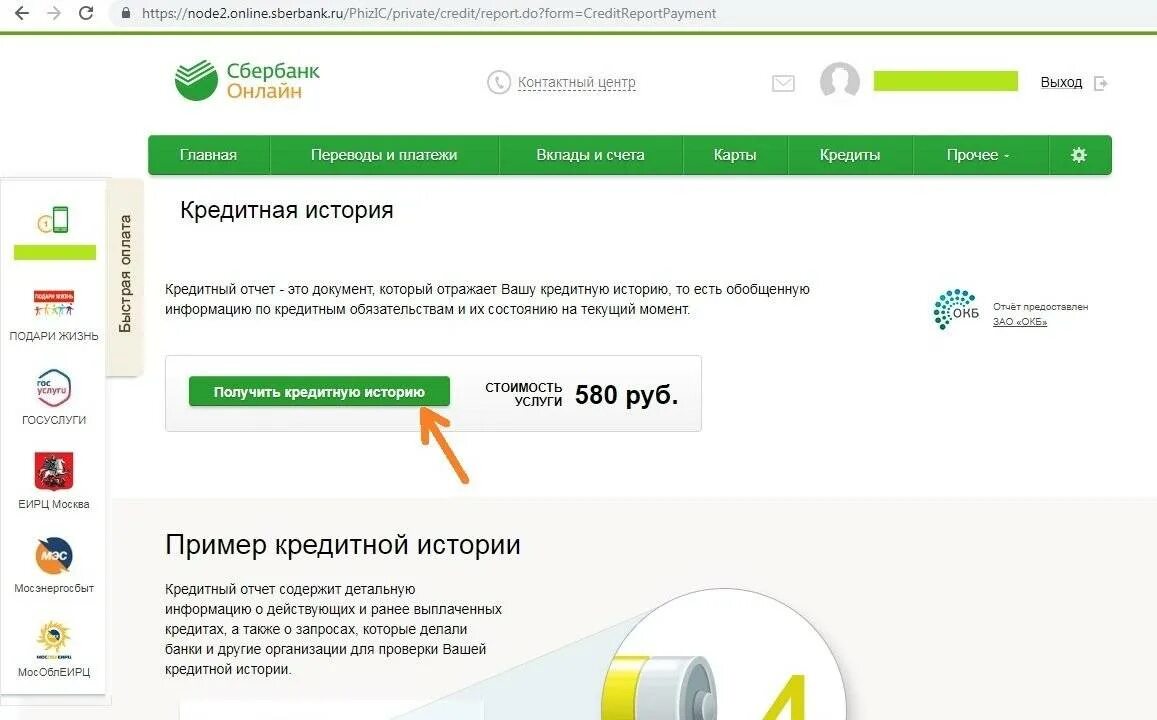The image size is (1157, 720).
Task: Click the user profile avatar icon
Action: point(840,80)
